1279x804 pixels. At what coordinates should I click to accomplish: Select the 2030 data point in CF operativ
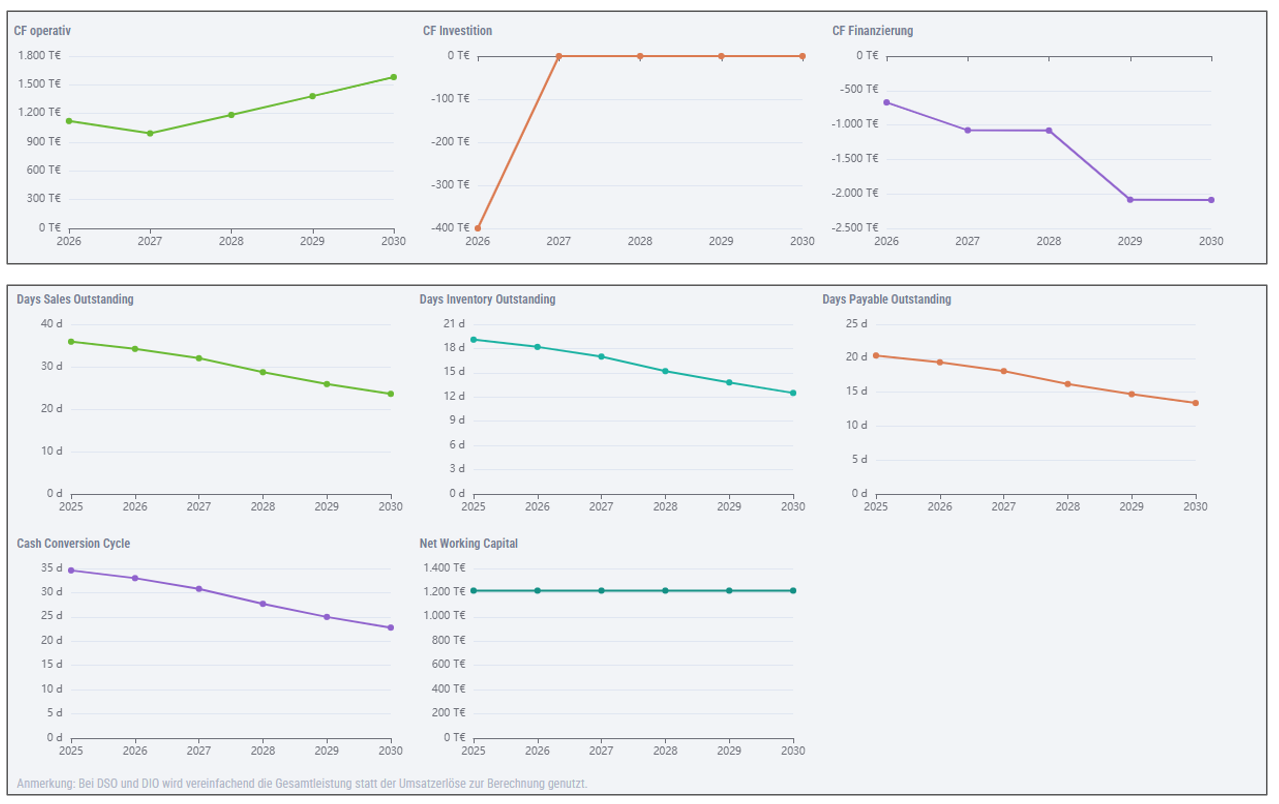(394, 77)
